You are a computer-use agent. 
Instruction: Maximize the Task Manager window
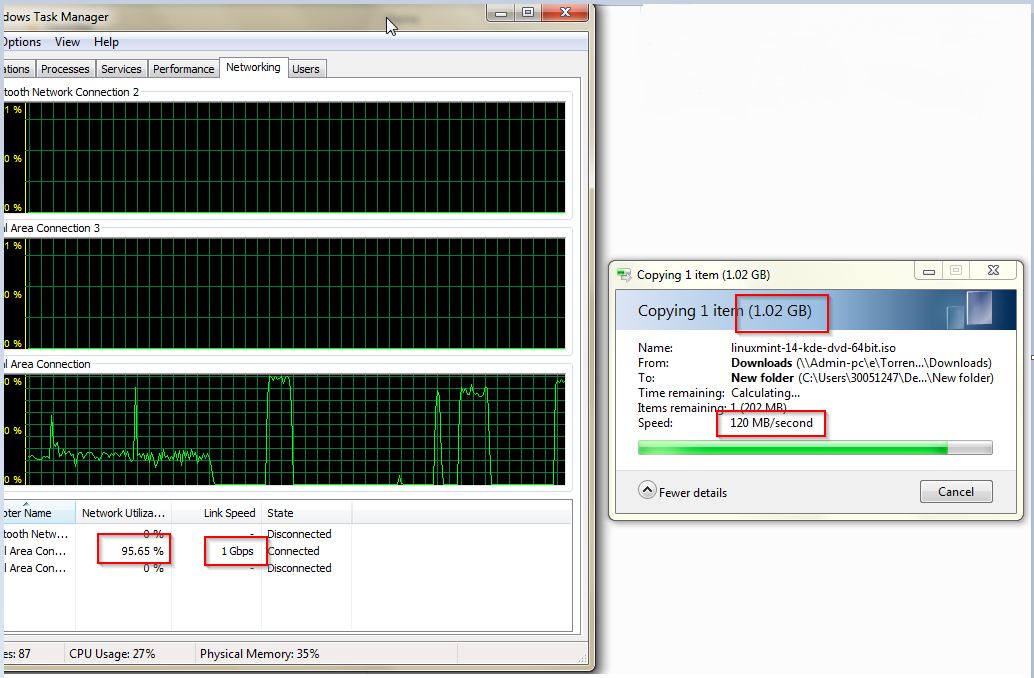[x=527, y=13]
